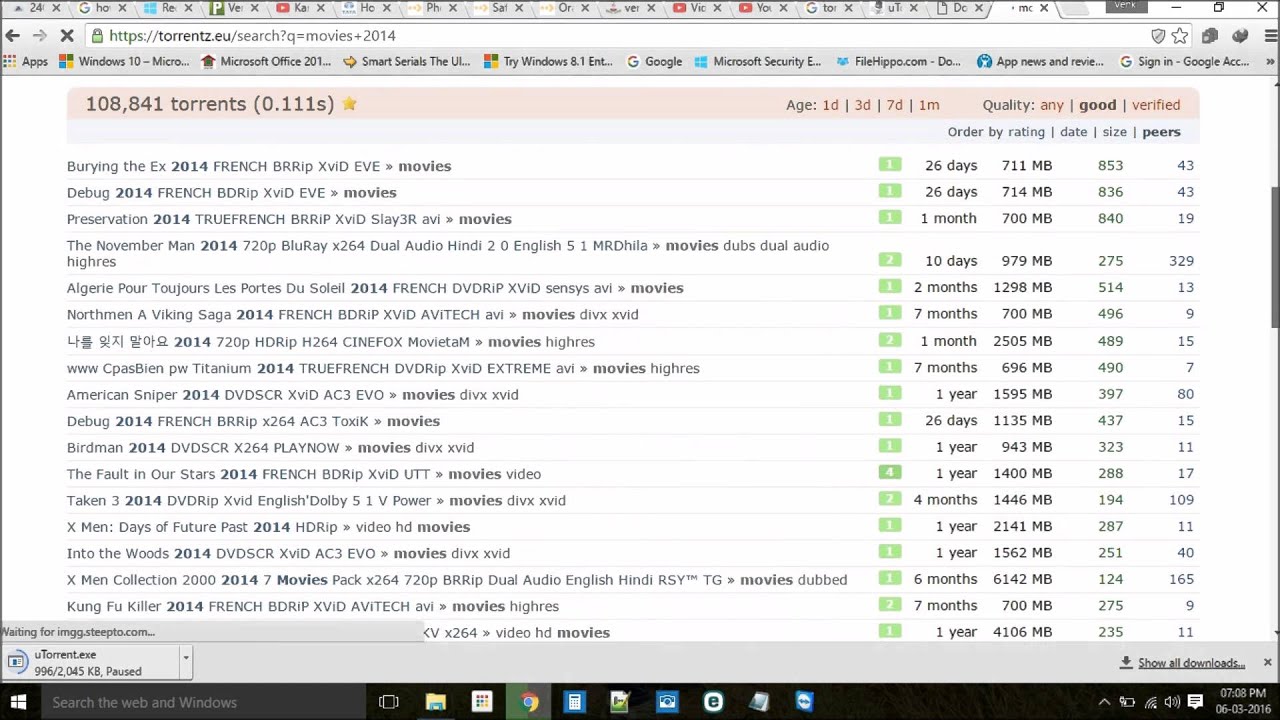Screen dimensions: 1280x720
Task: Bookmark this page with the star icon
Action: pyautogui.click(x=1180, y=36)
